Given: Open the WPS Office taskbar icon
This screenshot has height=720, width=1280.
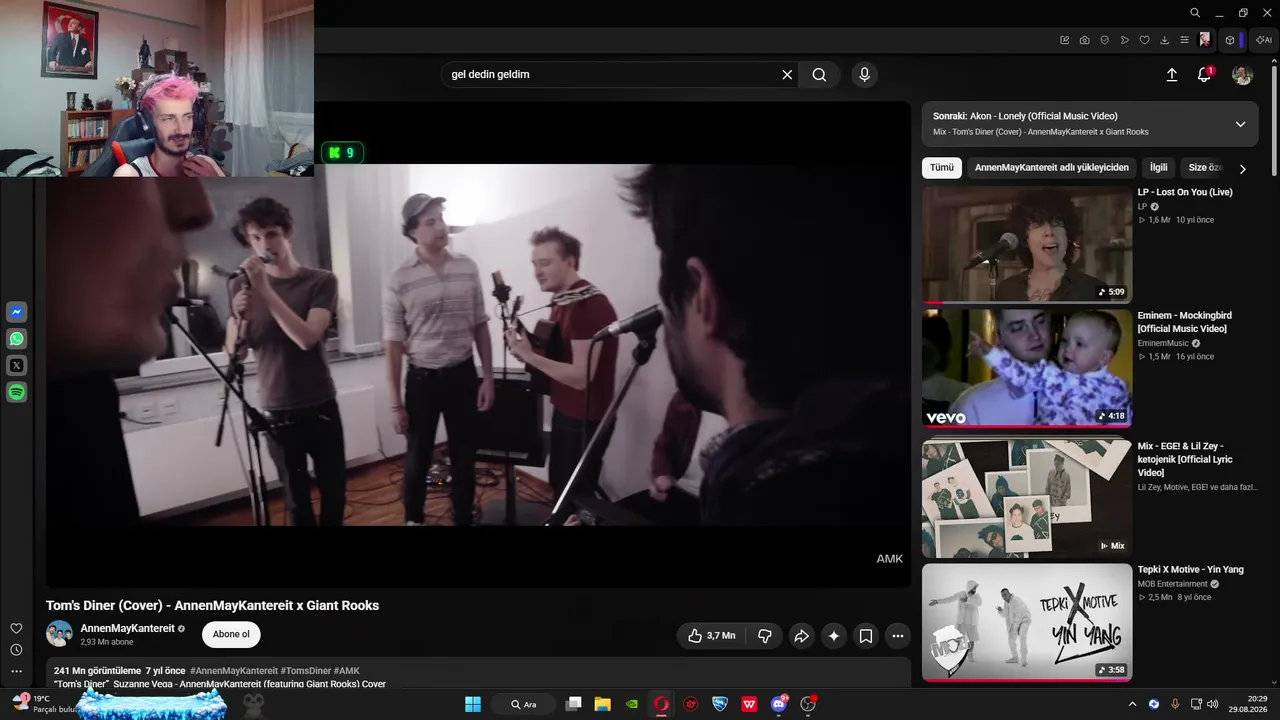Looking at the screenshot, I should tap(749, 704).
